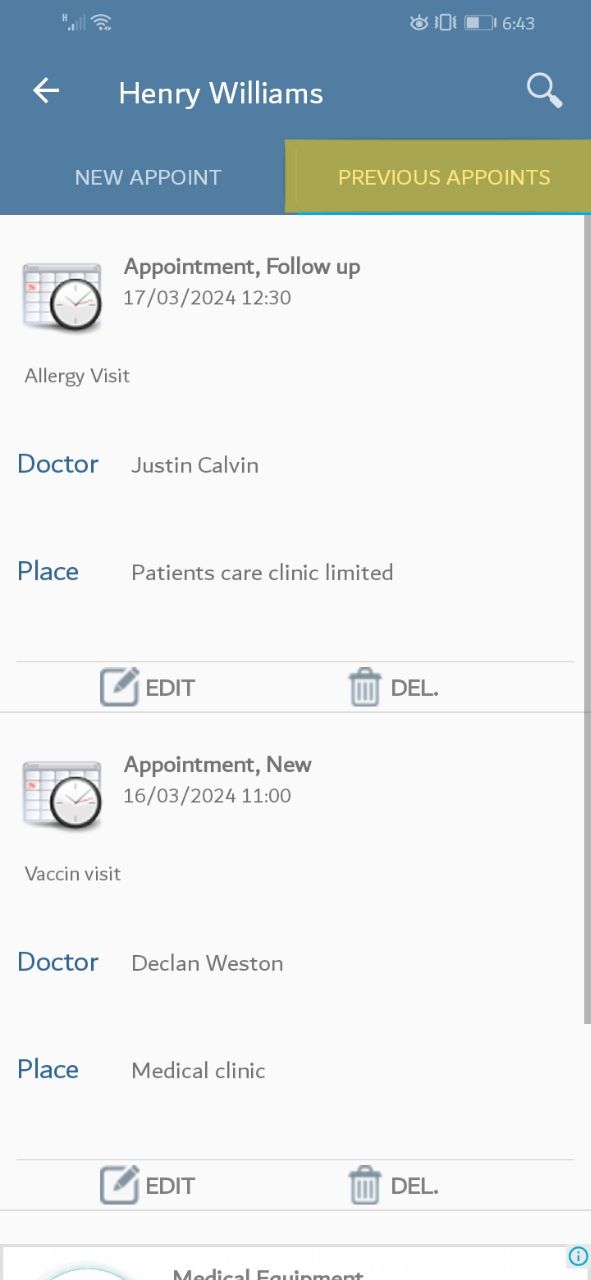Tap the calendar clock icon for Follow up appointment
The height and width of the screenshot is (1280, 591).
(x=62, y=296)
